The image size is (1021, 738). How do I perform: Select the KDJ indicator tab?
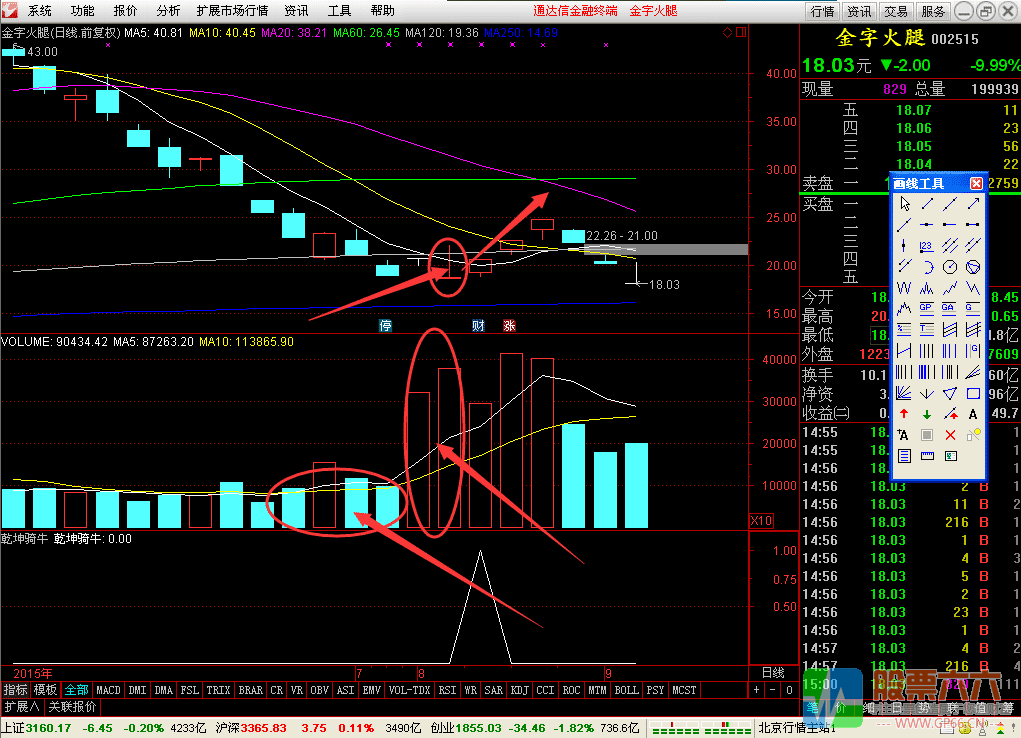pyautogui.click(x=519, y=690)
